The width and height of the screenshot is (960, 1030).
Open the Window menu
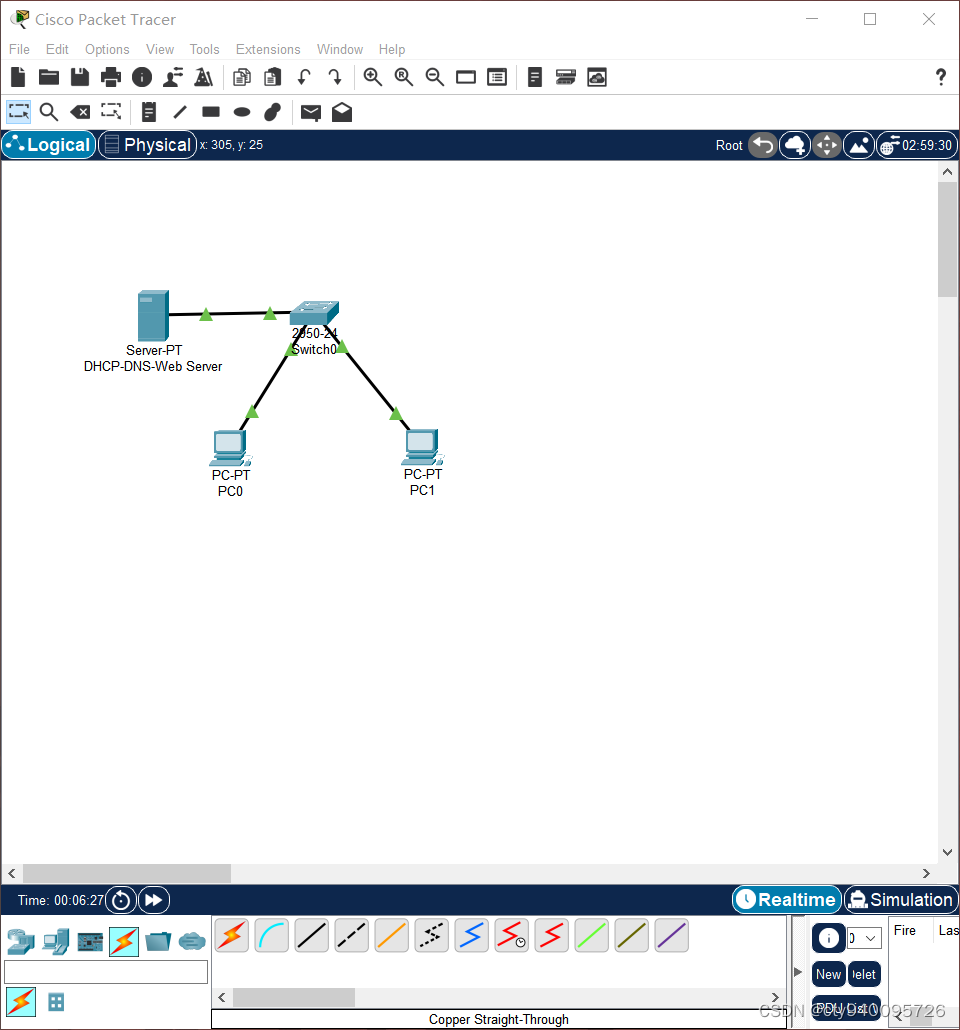[340, 49]
